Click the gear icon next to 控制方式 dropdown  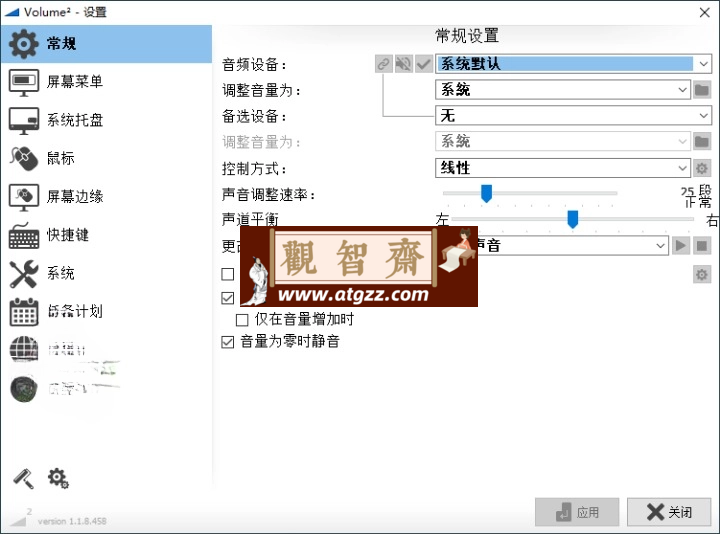702,168
